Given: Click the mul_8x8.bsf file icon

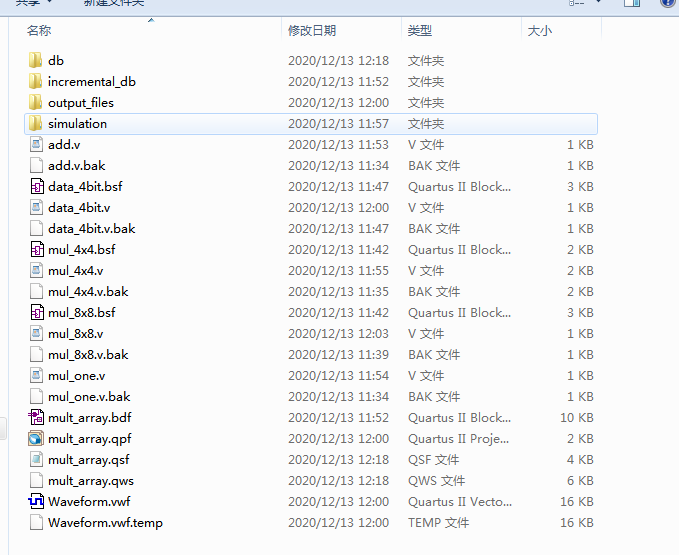Looking at the screenshot, I should 36,312.
